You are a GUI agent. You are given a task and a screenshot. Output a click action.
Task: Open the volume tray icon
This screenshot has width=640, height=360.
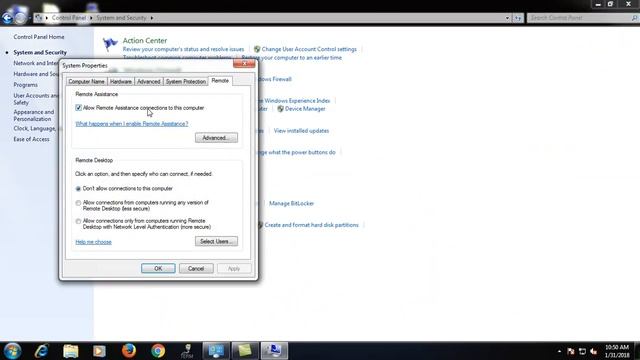(x=594, y=351)
